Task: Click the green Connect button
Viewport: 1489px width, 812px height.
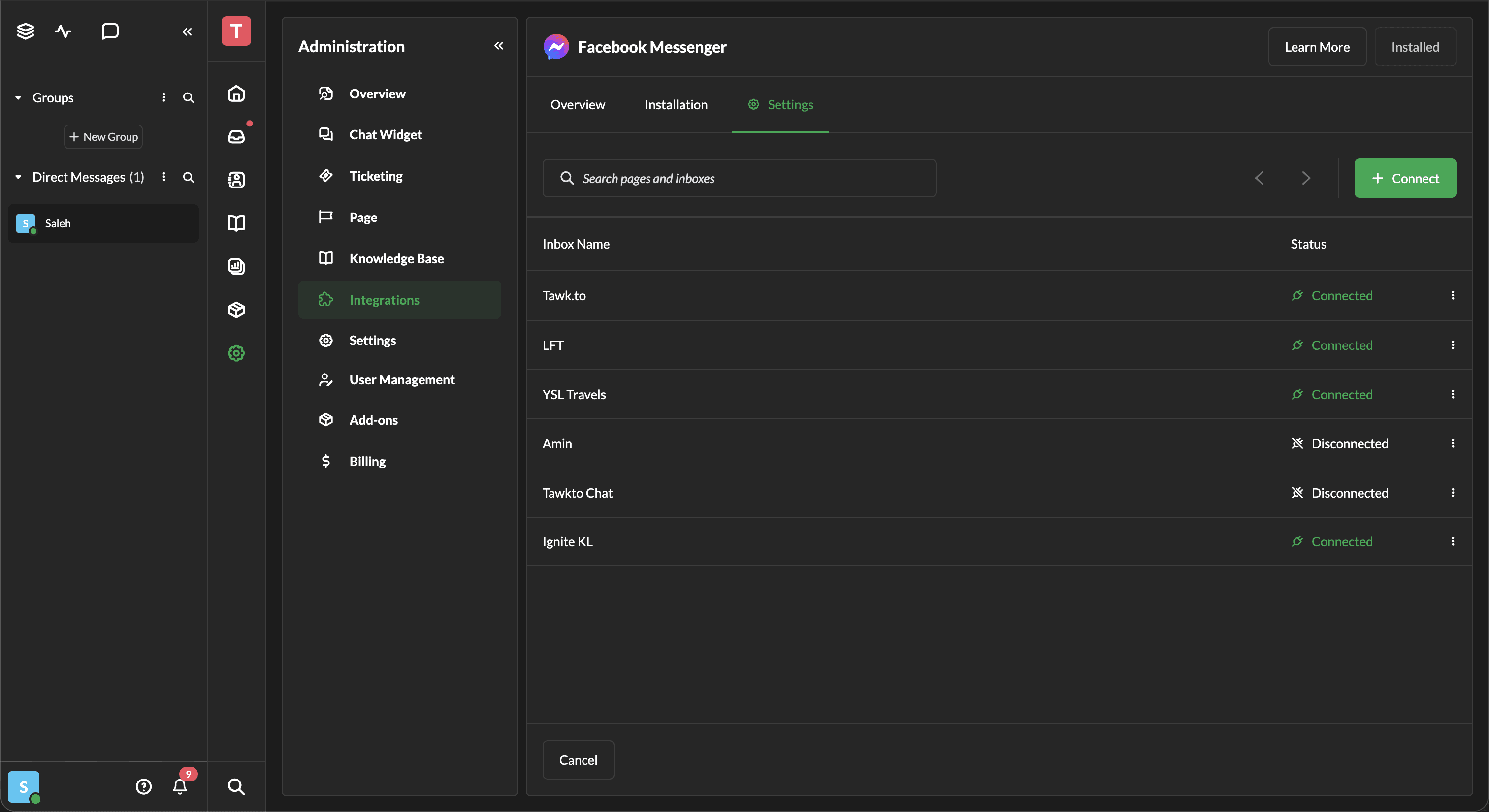Action: [1405, 178]
